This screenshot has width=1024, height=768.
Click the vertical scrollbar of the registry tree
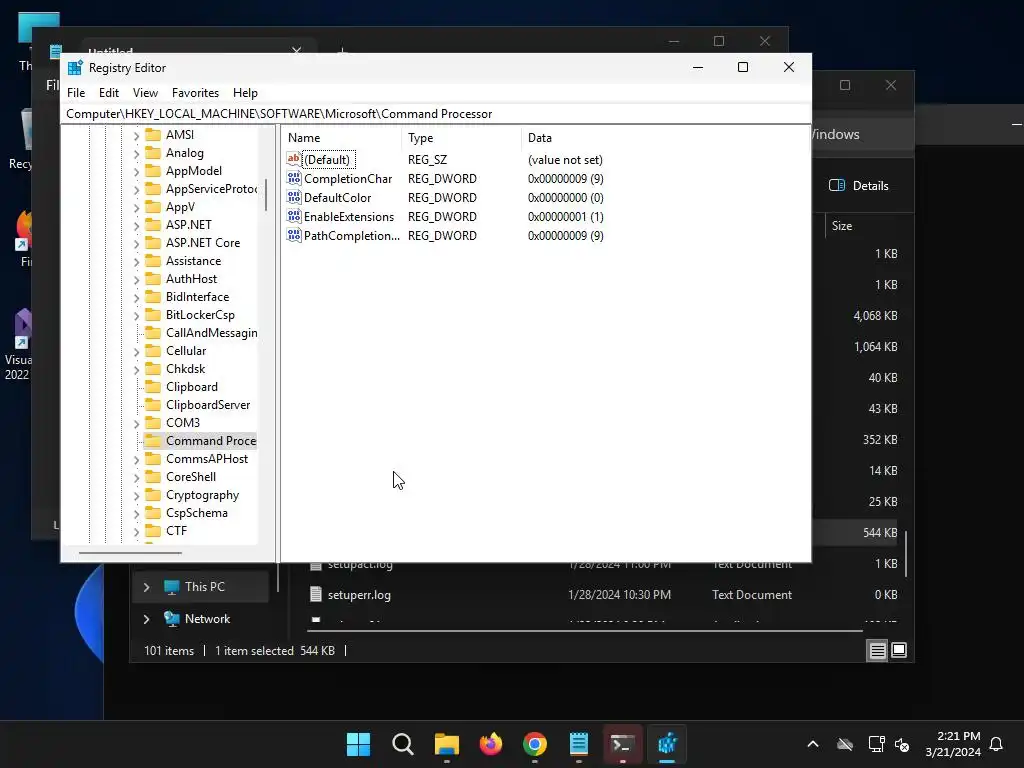pos(266,195)
